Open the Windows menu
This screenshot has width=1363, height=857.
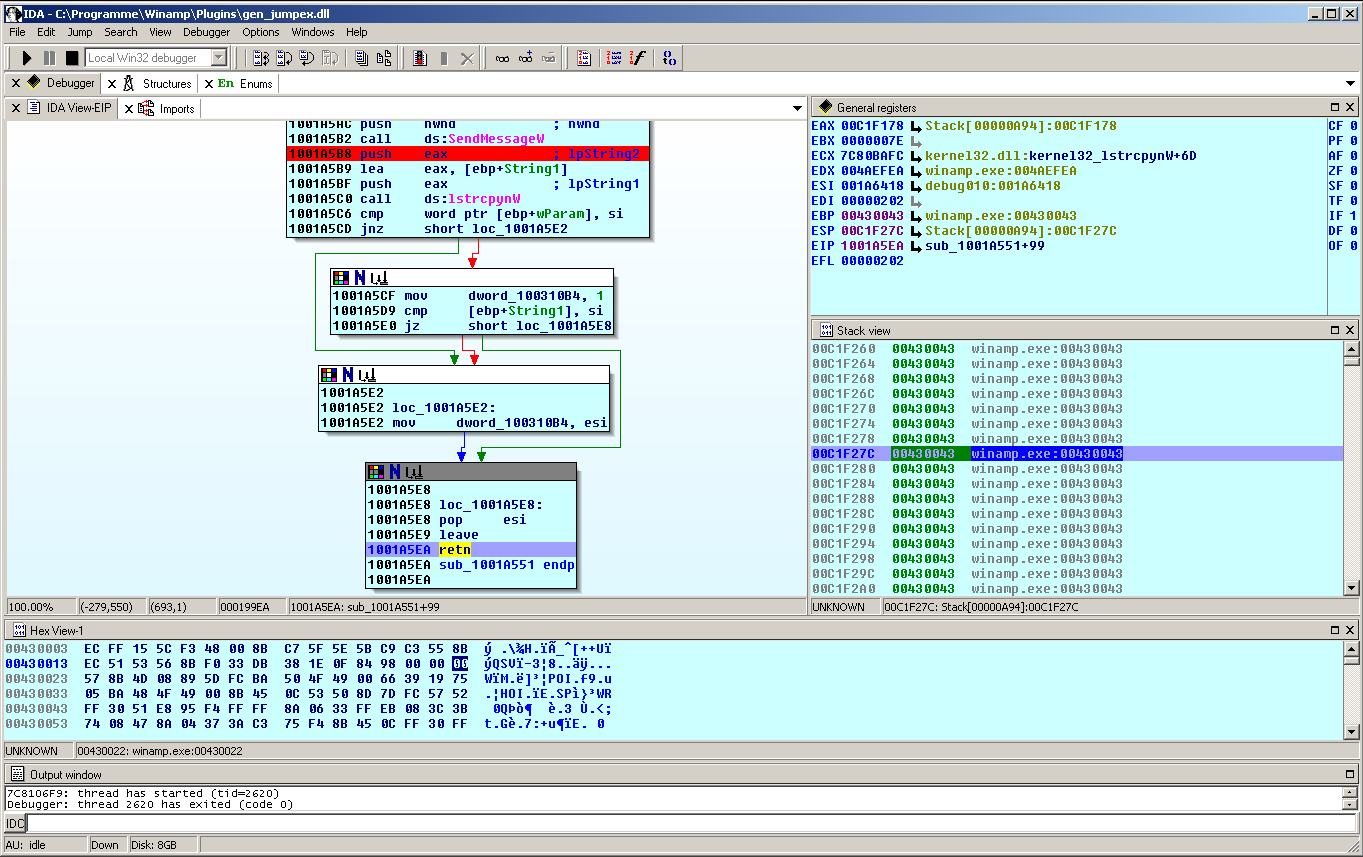[313, 32]
